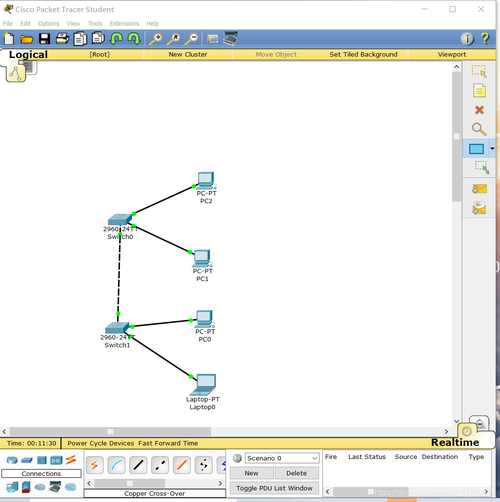Viewport: 500px width, 502px height.
Task: Open the Edit menu
Action: click(25, 23)
